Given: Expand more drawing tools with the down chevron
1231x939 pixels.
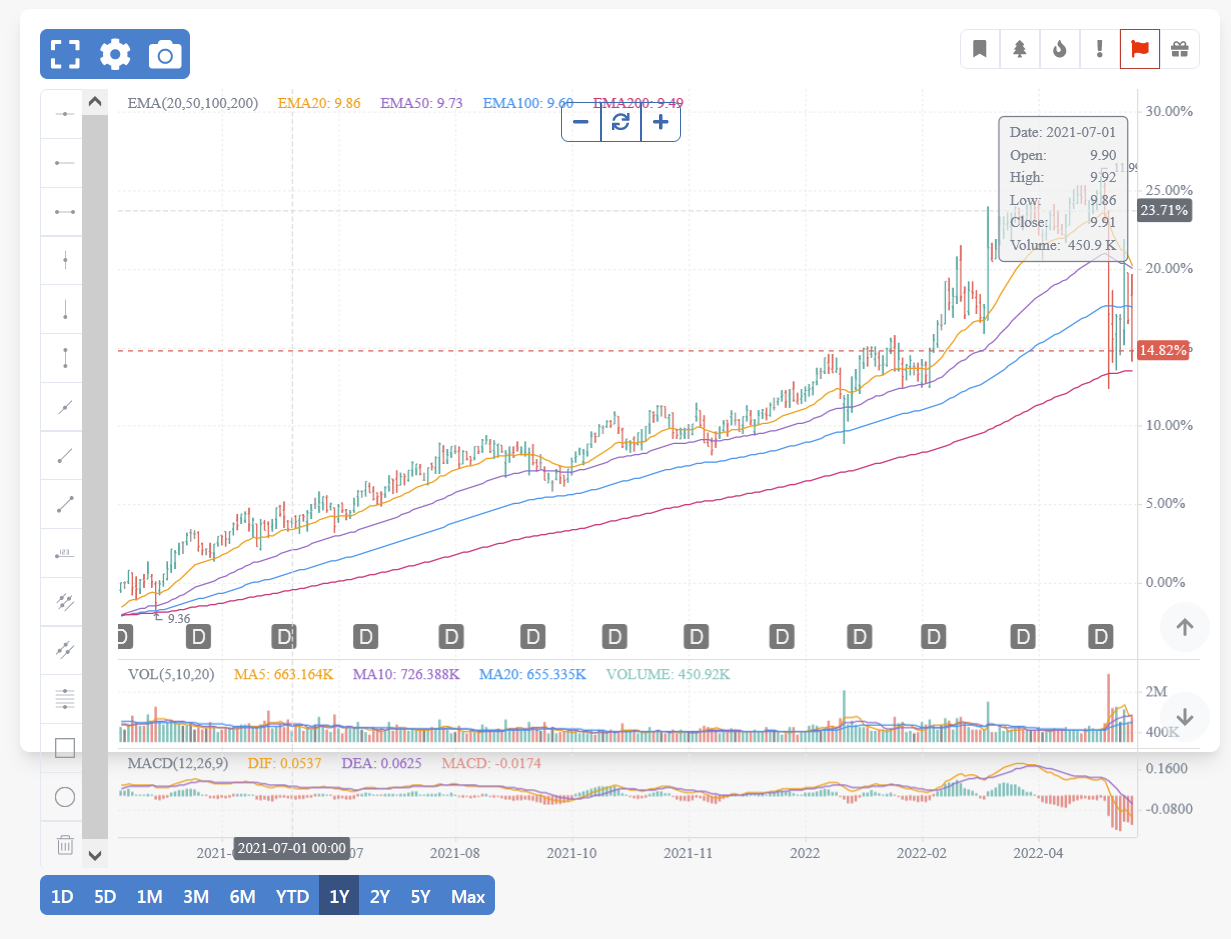Looking at the screenshot, I should 95,856.
